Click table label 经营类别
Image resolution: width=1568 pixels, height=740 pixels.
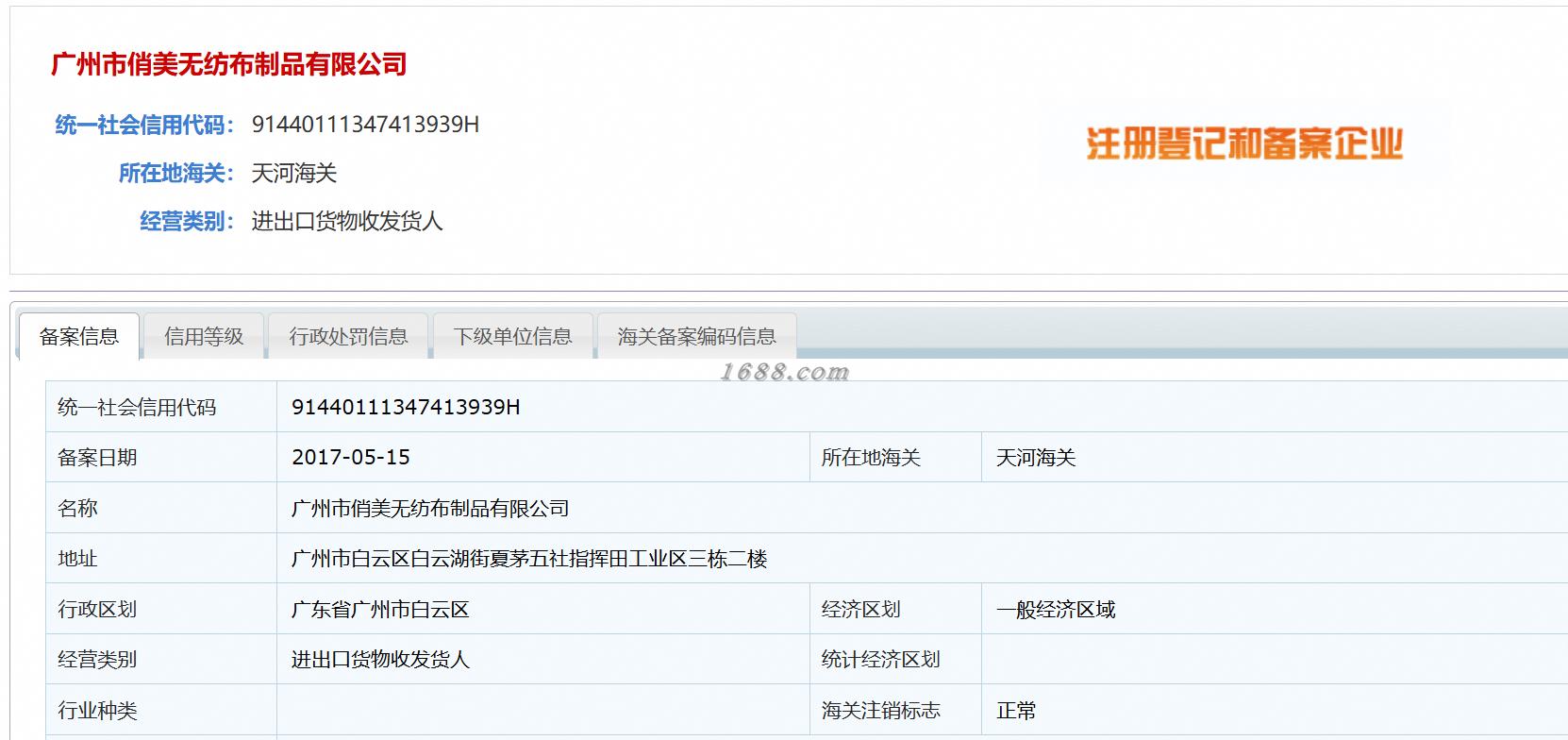(x=97, y=660)
